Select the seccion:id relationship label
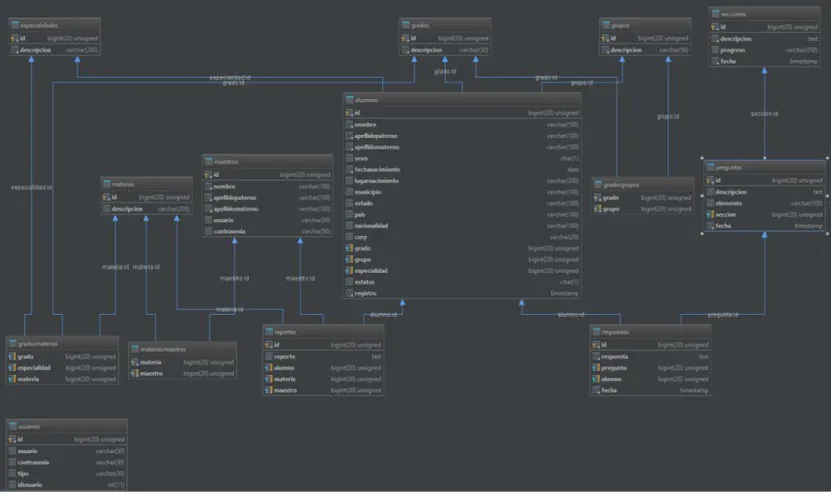 point(764,114)
